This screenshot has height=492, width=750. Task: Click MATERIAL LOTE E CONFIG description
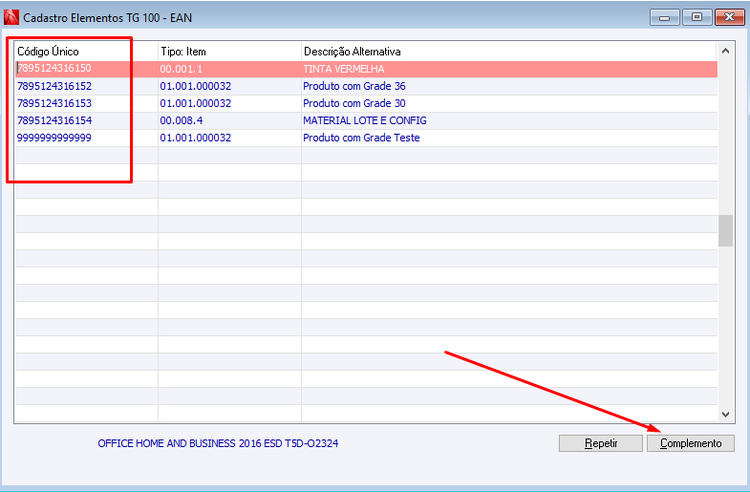pos(364,120)
